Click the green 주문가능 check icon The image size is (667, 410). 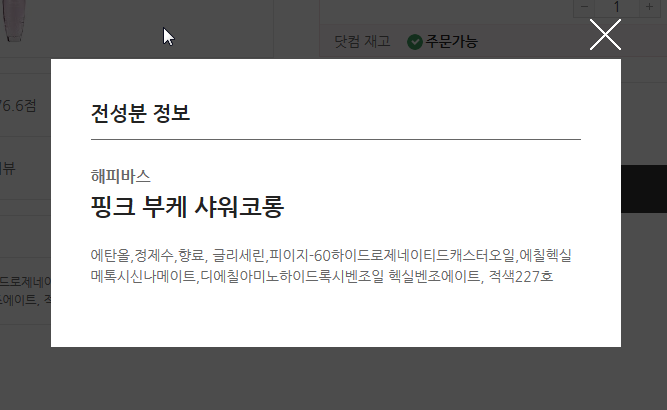(415, 42)
